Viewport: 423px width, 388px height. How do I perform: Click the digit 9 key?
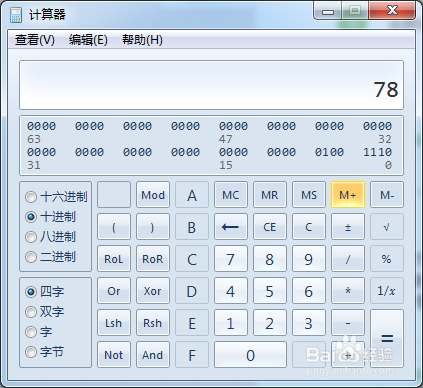pyautogui.click(x=309, y=259)
